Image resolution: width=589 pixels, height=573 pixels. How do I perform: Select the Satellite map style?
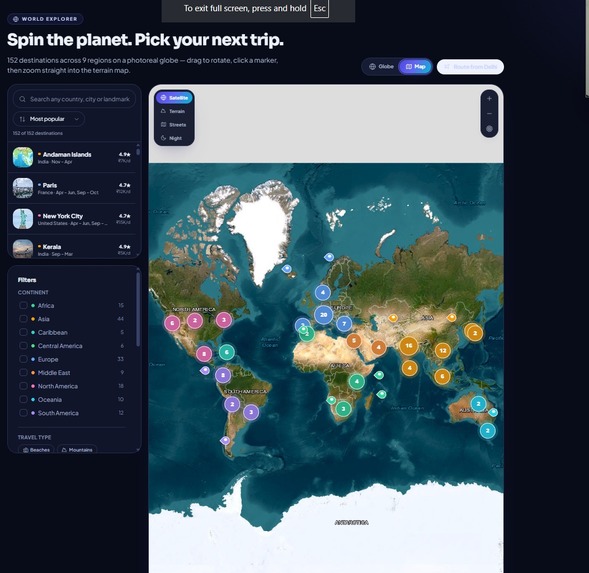(x=174, y=98)
